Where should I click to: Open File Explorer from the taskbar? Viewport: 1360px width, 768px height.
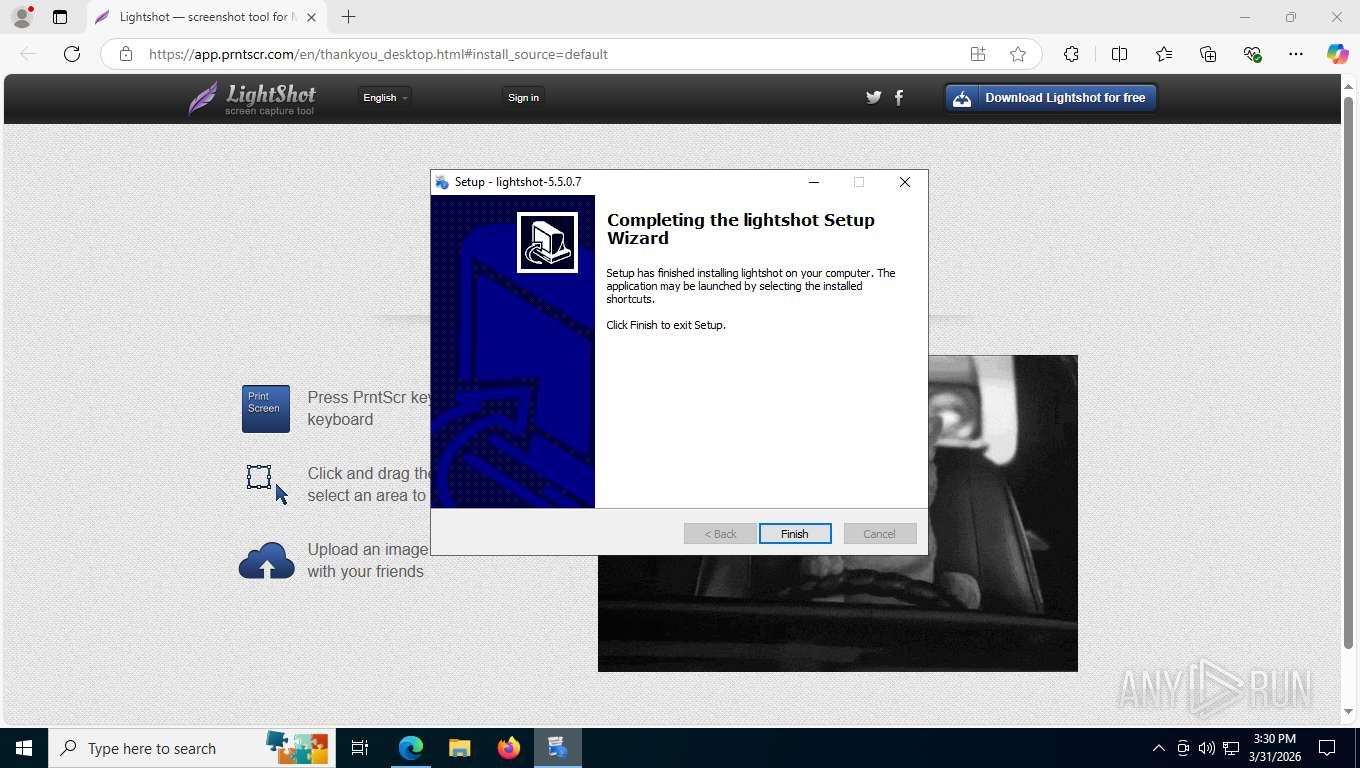click(459, 748)
